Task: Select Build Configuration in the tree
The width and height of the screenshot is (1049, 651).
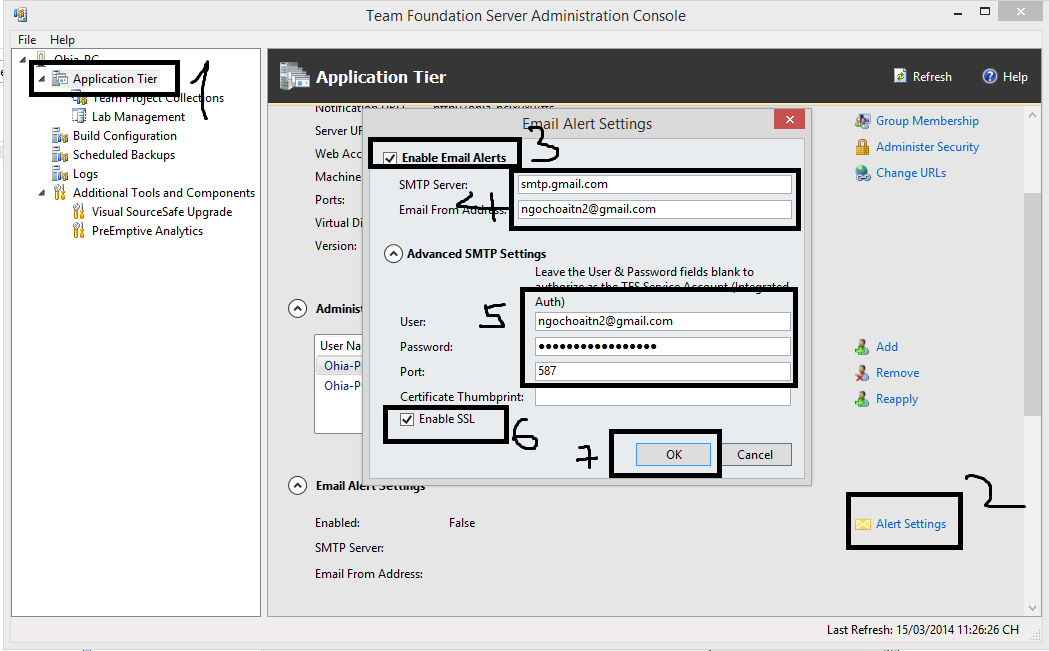Action: tap(124, 136)
